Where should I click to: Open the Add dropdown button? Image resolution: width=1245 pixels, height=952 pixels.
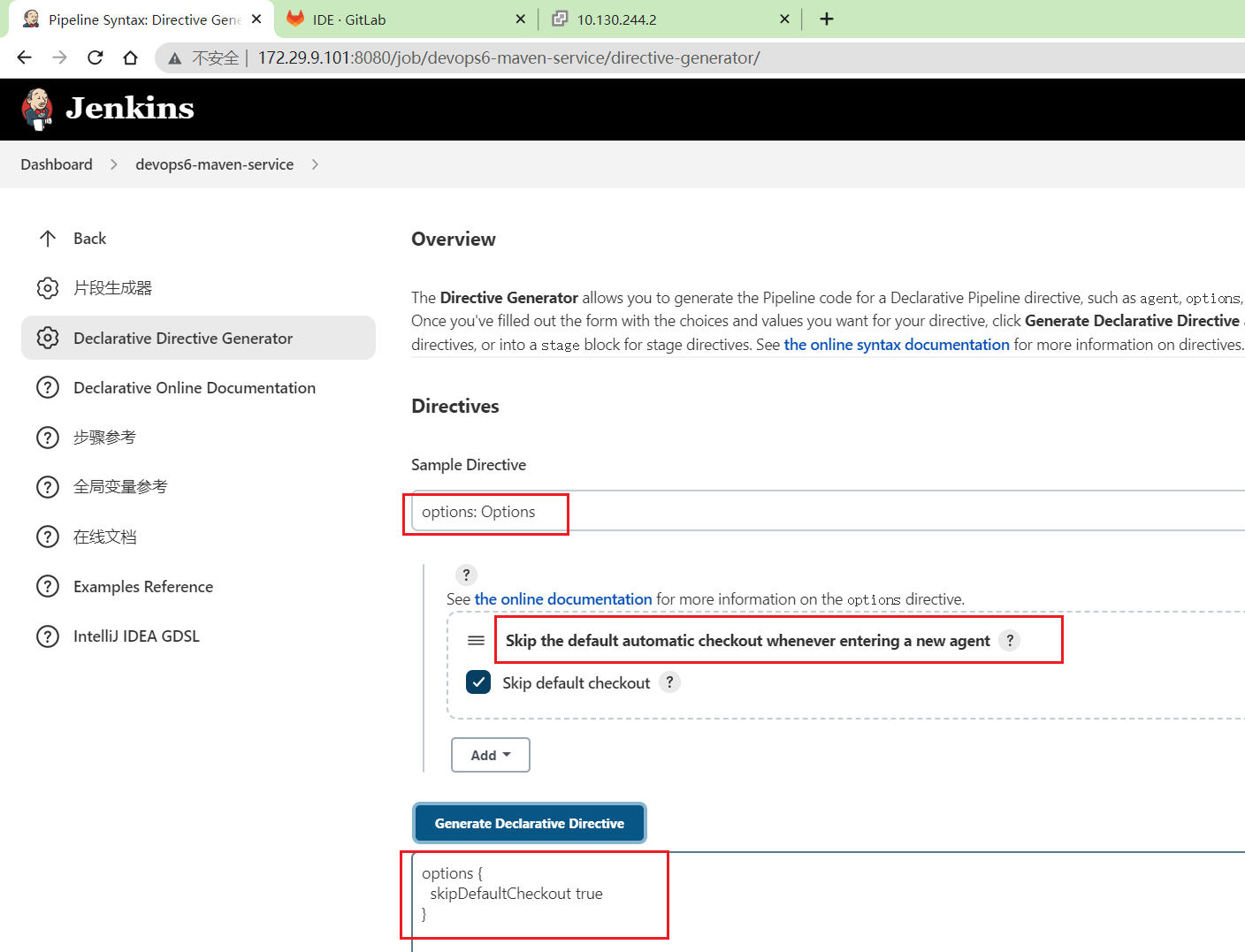pyautogui.click(x=491, y=755)
